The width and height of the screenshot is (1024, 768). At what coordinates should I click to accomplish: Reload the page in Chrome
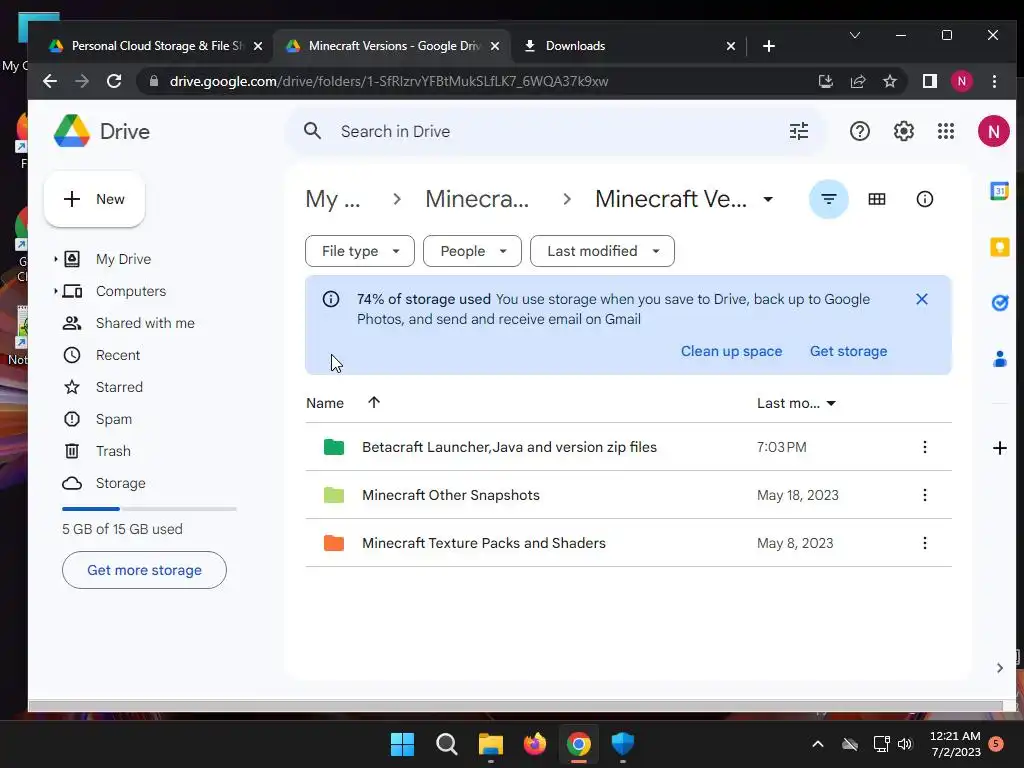(114, 82)
